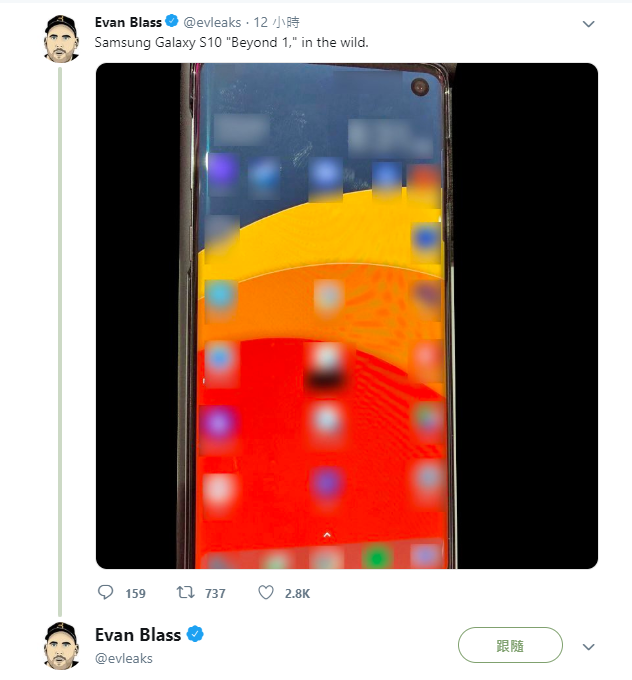The height and width of the screenshot is (680, 632).
Task: Click the tweet text about Samsung Galaxy S10
Action: point(231,44)
